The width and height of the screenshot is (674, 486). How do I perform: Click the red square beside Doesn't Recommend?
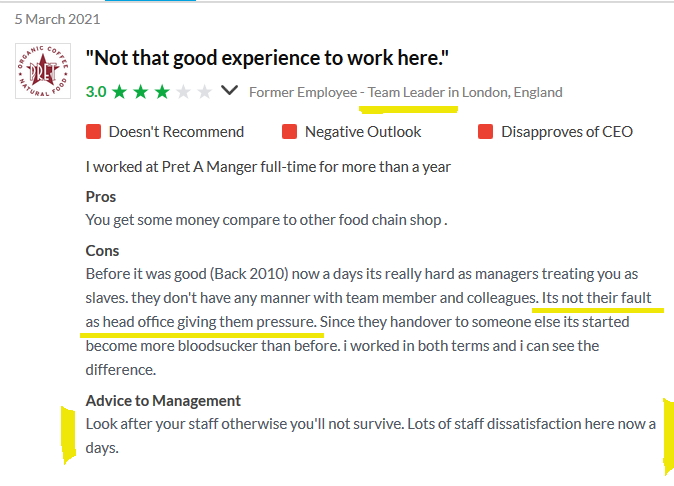point(94,132)
